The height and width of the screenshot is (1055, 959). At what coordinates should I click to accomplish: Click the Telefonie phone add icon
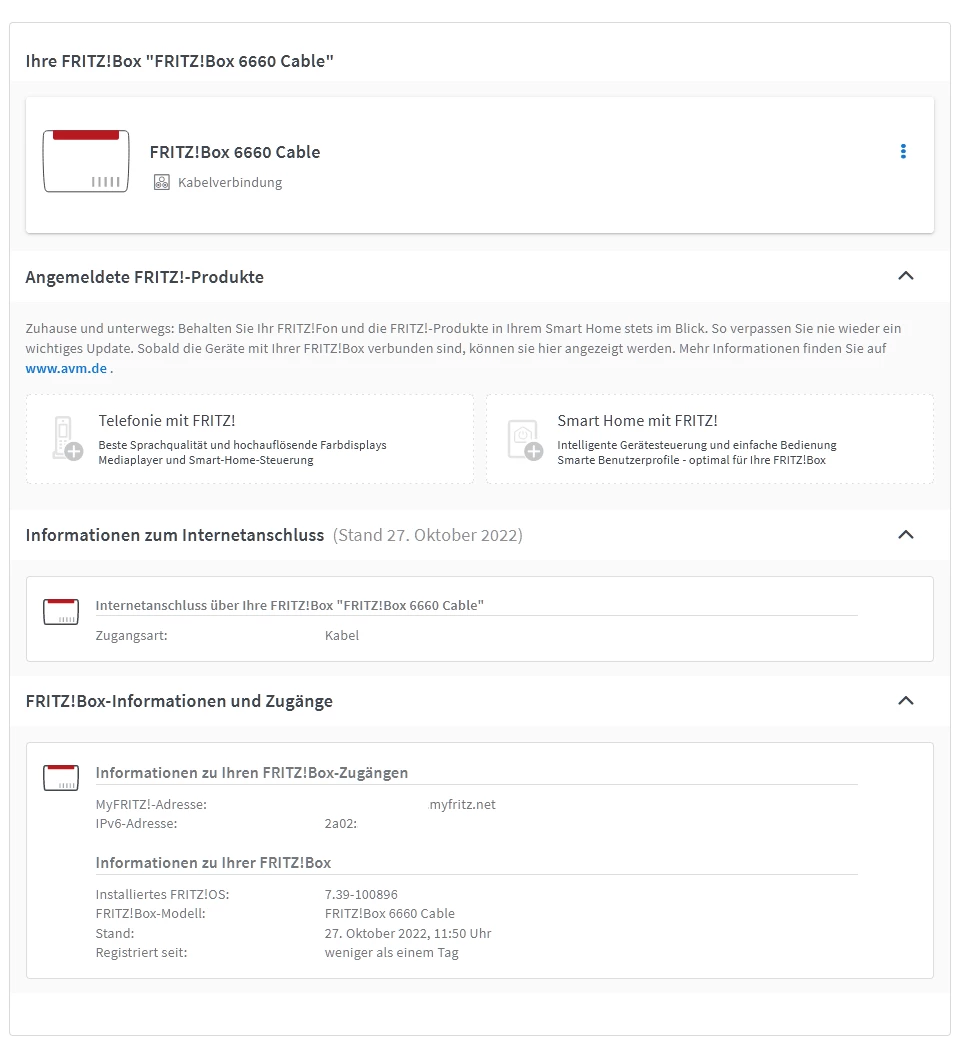click(66, 438)
